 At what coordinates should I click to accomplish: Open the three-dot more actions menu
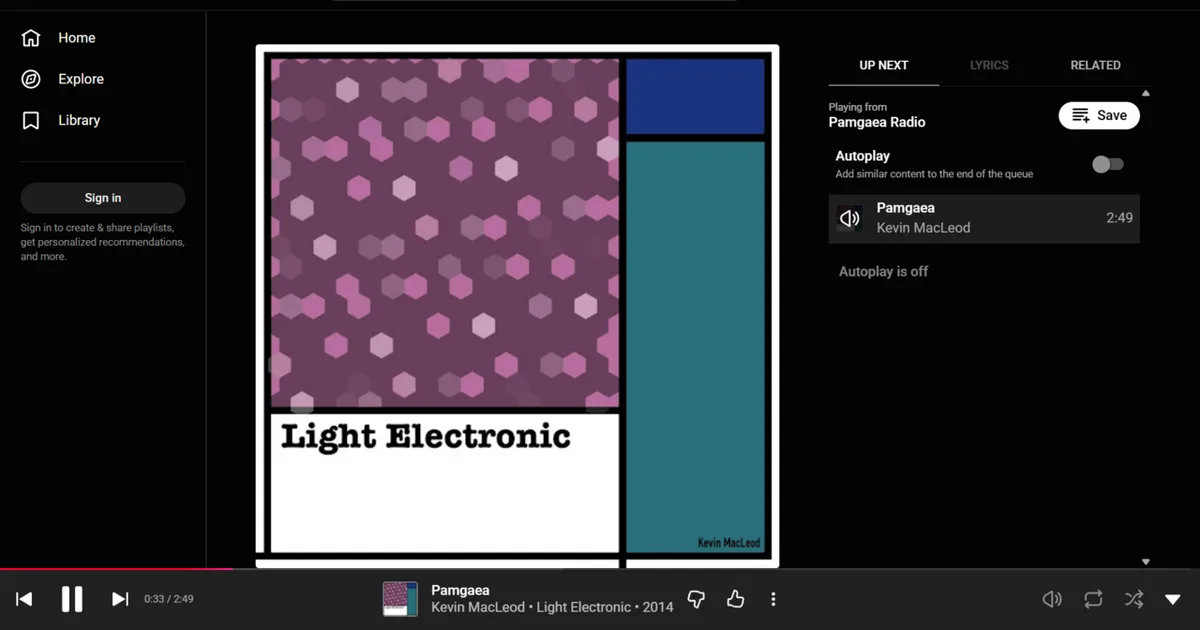773,599
